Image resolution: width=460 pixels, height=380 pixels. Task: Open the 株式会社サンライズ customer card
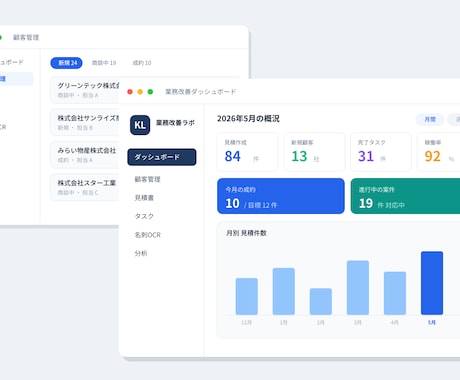(x=85, y=122)
